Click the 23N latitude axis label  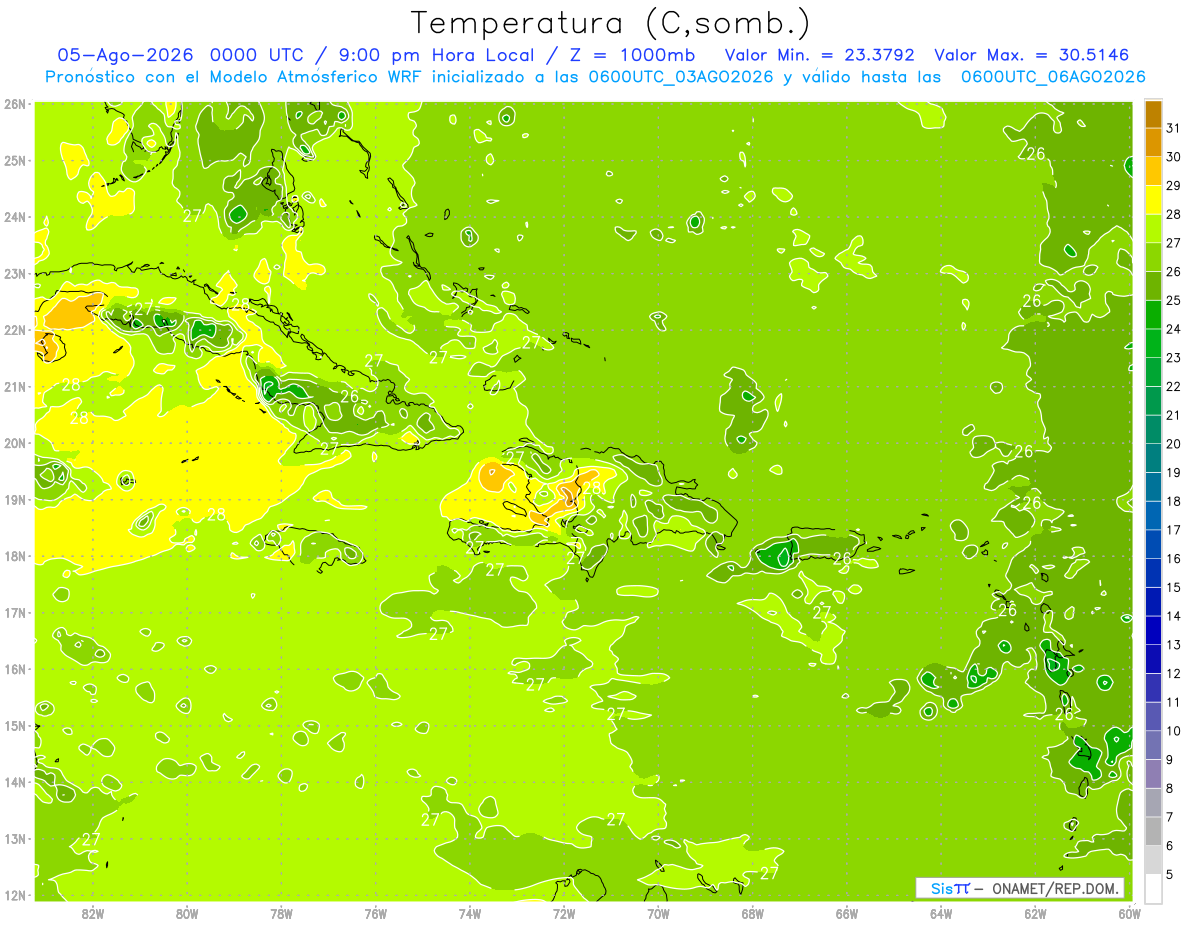click(x=14, y=274)
